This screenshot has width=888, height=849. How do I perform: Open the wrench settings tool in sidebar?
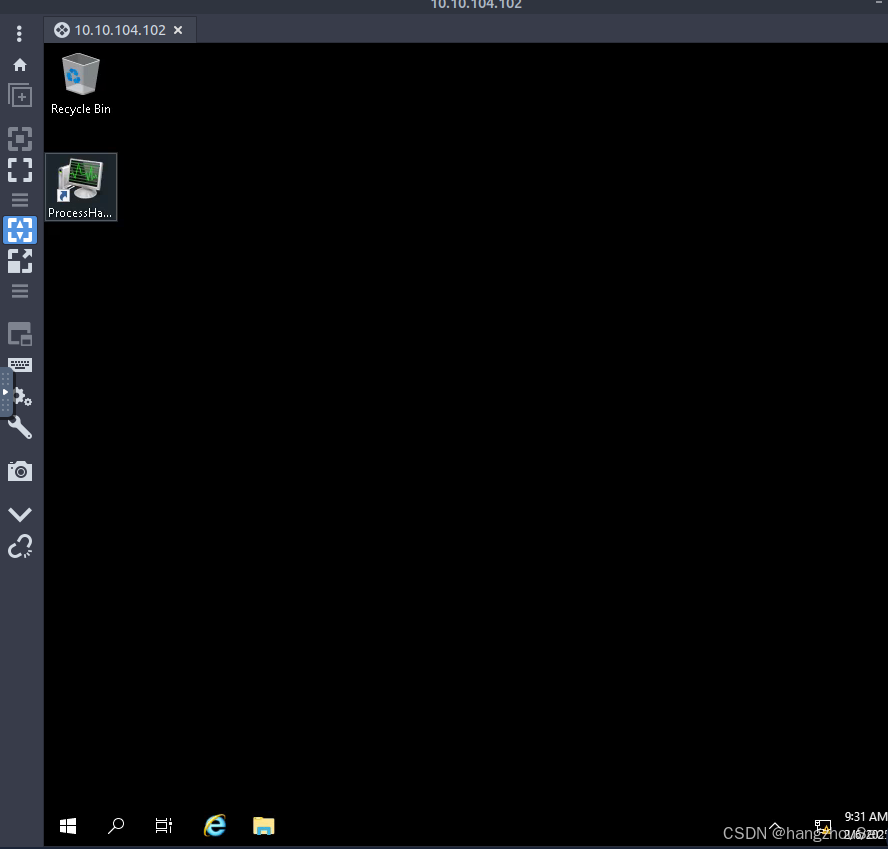point(20,428)
